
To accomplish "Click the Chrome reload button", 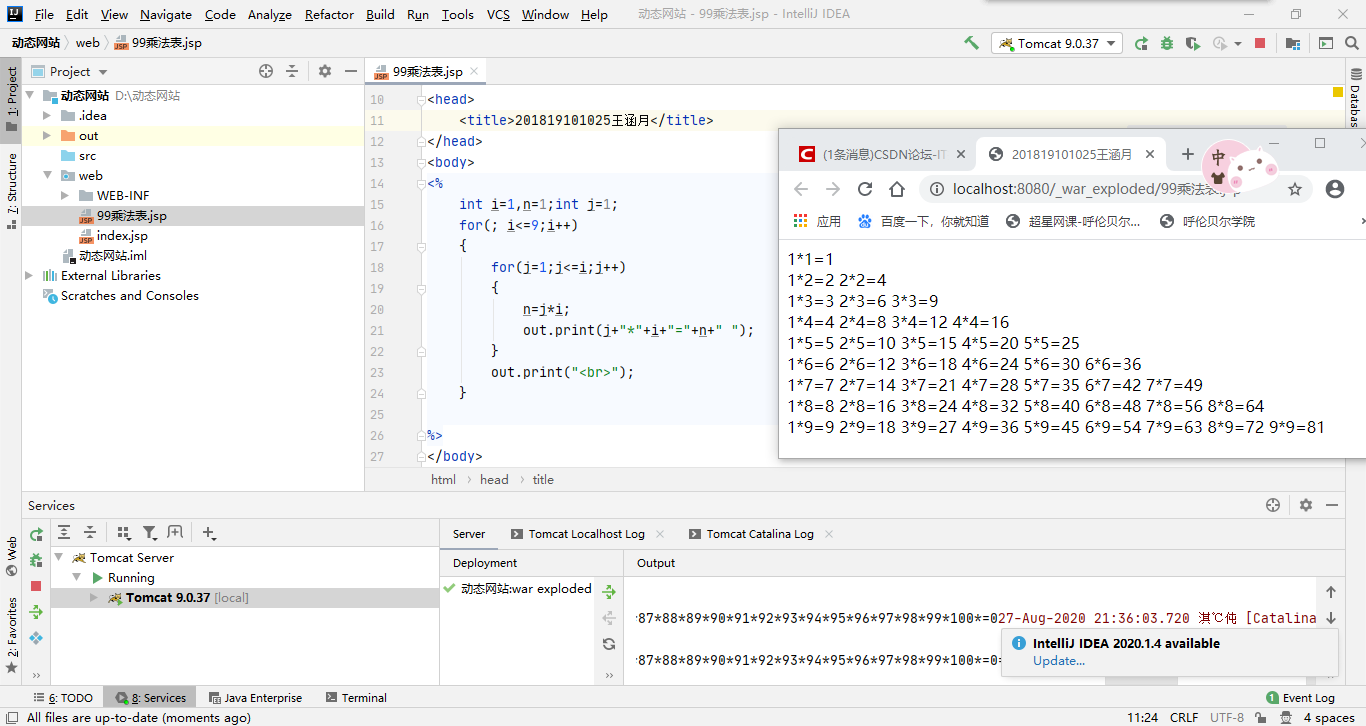I will point(865,189).
